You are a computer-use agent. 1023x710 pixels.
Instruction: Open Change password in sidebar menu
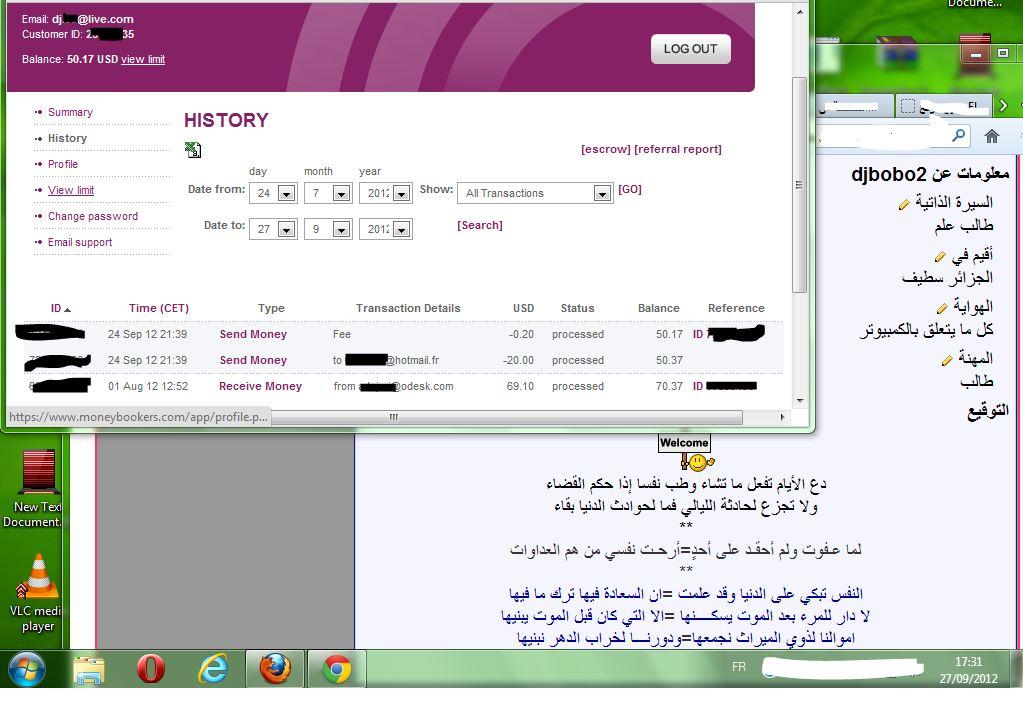(x=93, y=217)
